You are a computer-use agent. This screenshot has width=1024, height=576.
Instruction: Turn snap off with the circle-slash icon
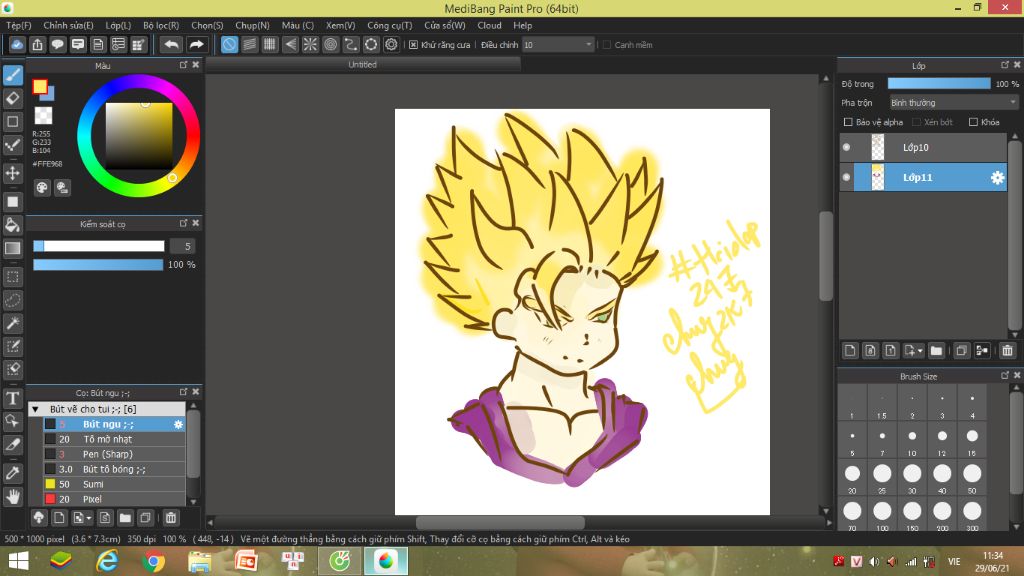[229, 44]
